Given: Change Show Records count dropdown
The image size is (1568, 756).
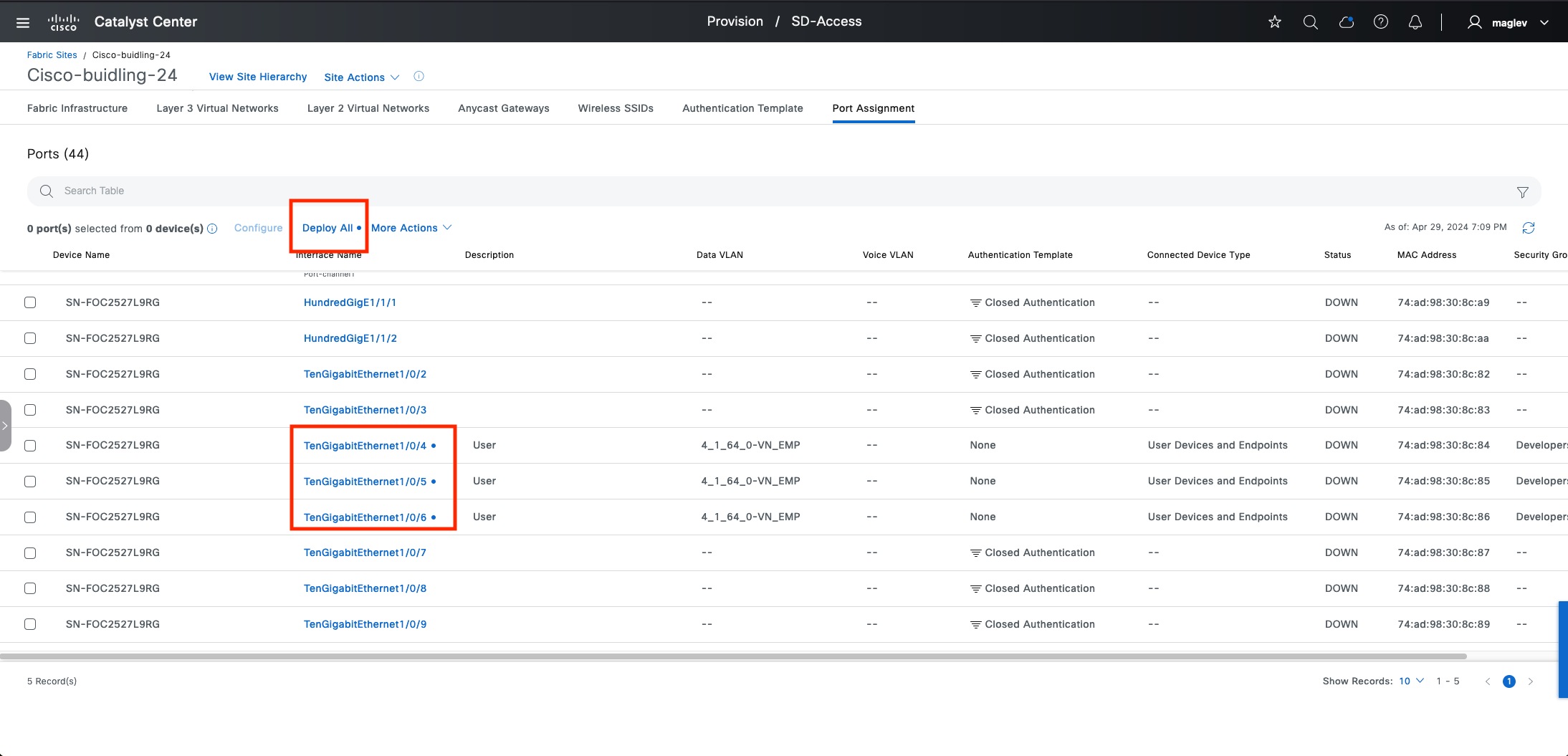Looking at the screenshot, I should coord(1410,681).
